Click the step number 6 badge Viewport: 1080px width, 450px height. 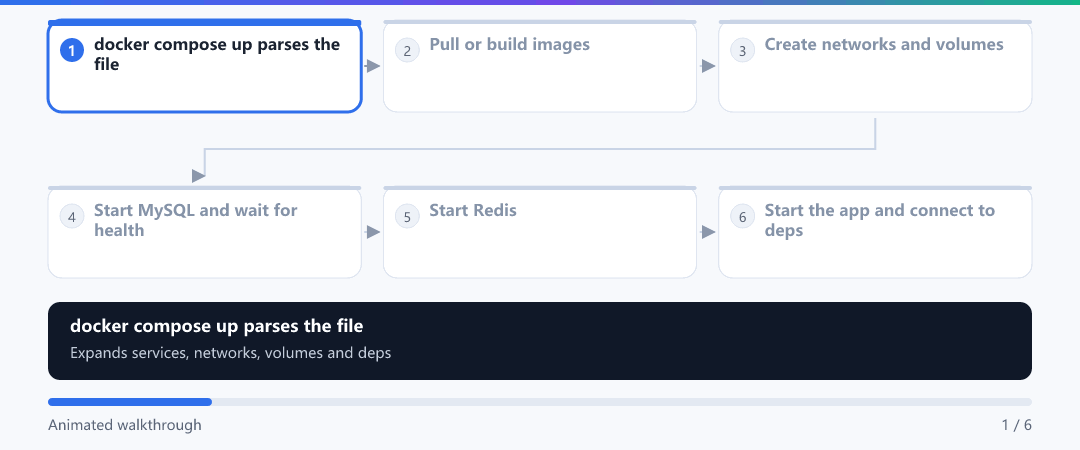(x=742, y=216)
